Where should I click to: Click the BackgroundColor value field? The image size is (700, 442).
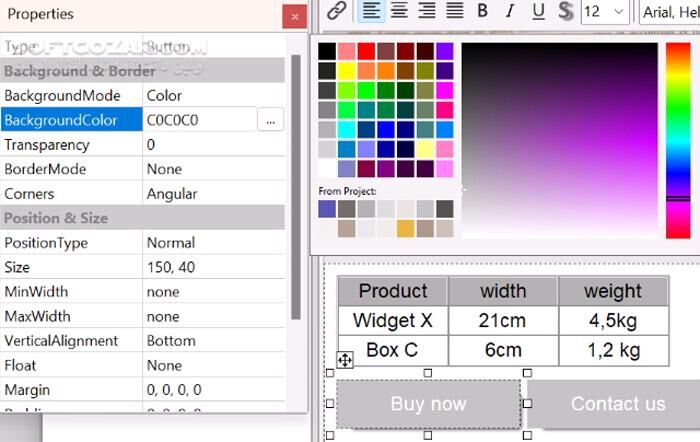tap(198, 120)
